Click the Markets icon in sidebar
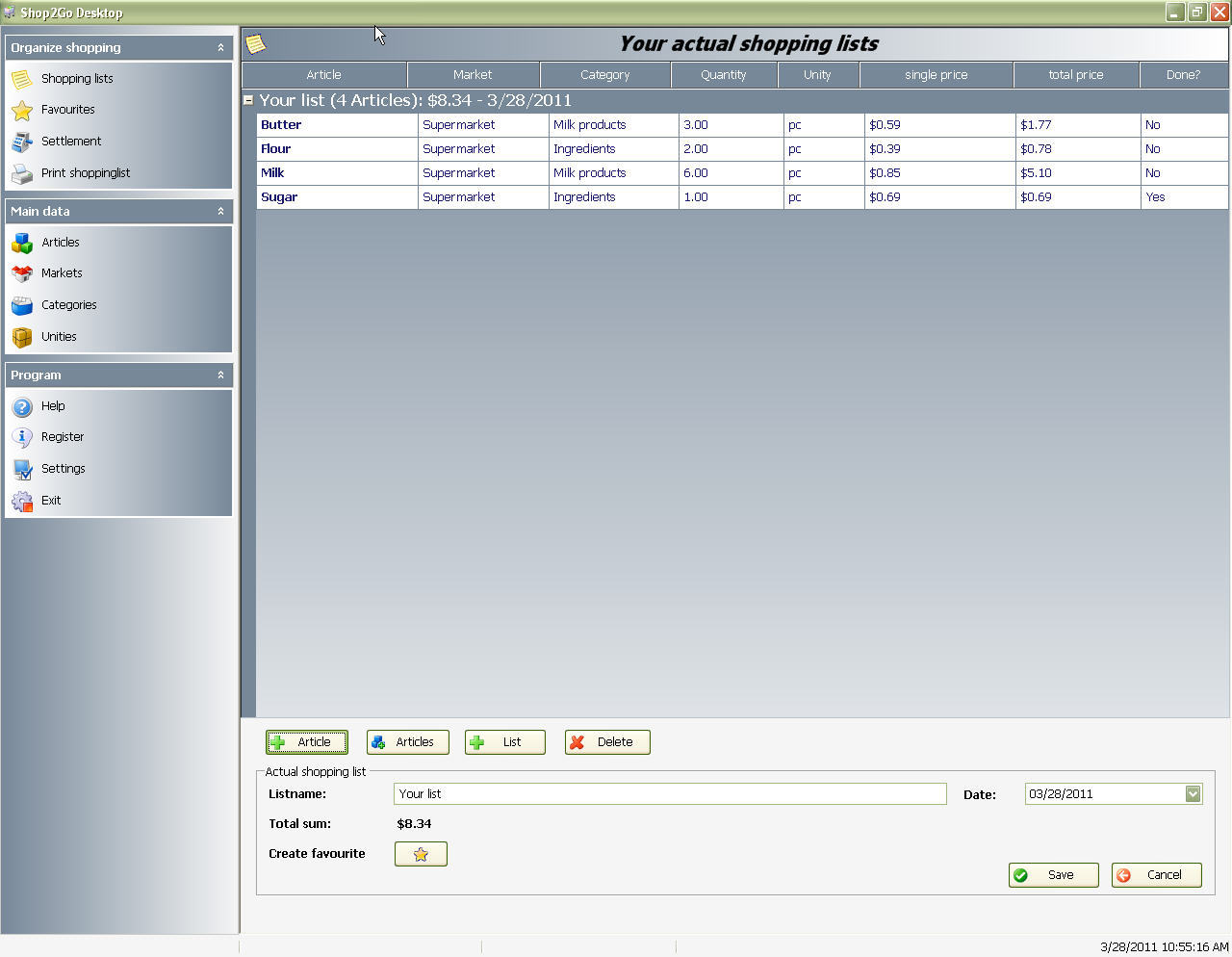This screenshot has width=1232, height=957. point(22,274)
